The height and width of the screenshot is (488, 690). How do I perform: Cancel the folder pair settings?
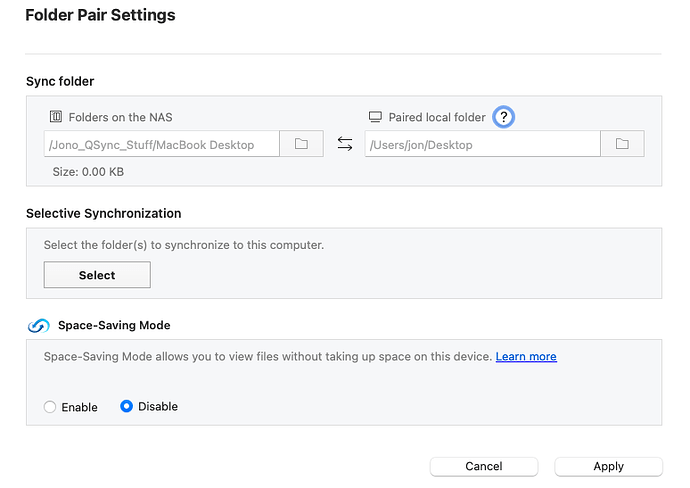pyautogui.click(x=483, y=466)
